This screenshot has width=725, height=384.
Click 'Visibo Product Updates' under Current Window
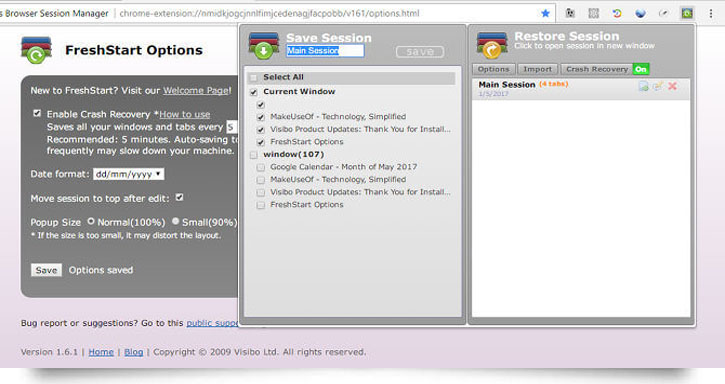coord(360,130)
